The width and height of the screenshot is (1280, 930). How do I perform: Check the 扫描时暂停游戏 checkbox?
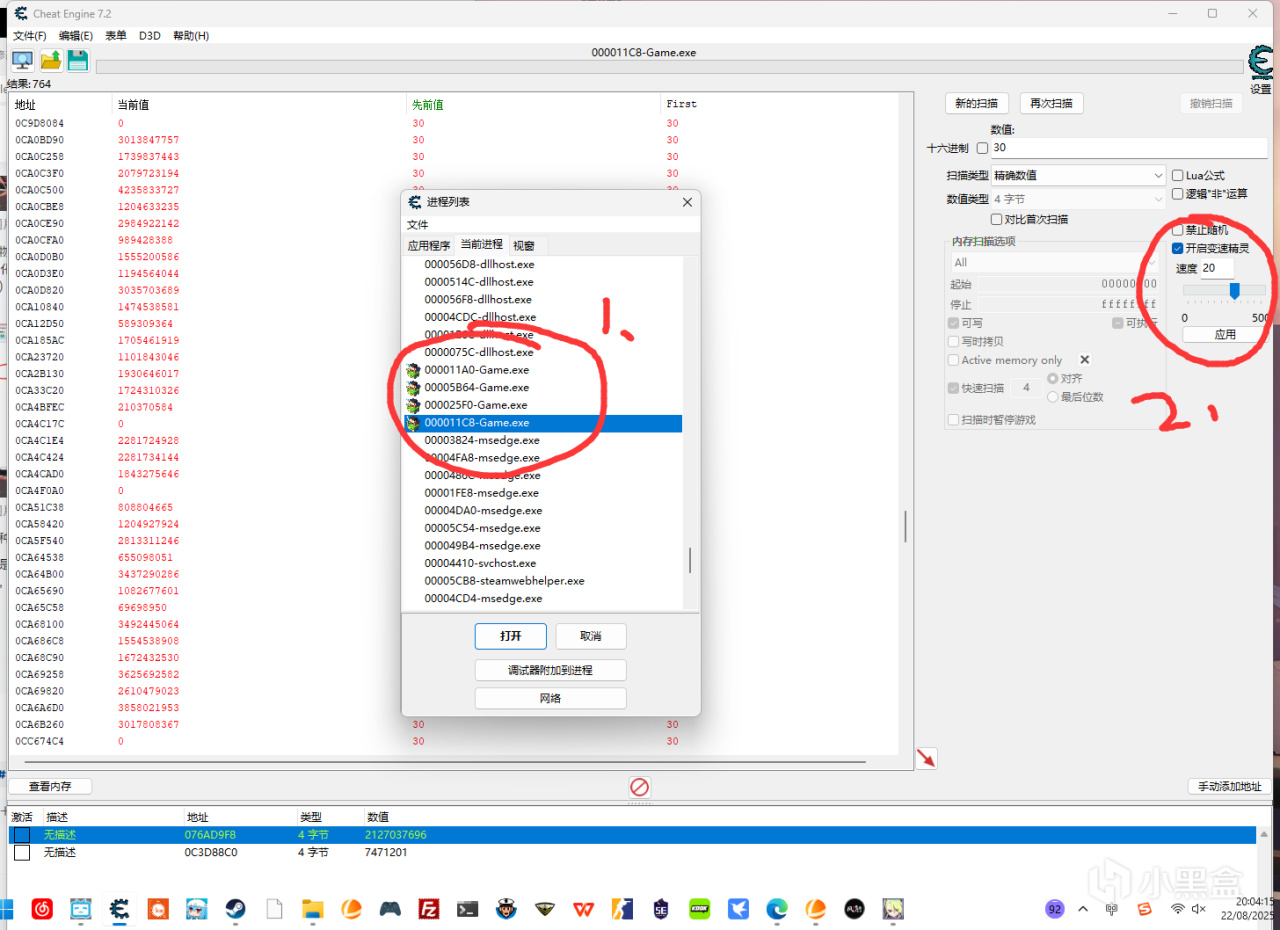pos(954,420)
